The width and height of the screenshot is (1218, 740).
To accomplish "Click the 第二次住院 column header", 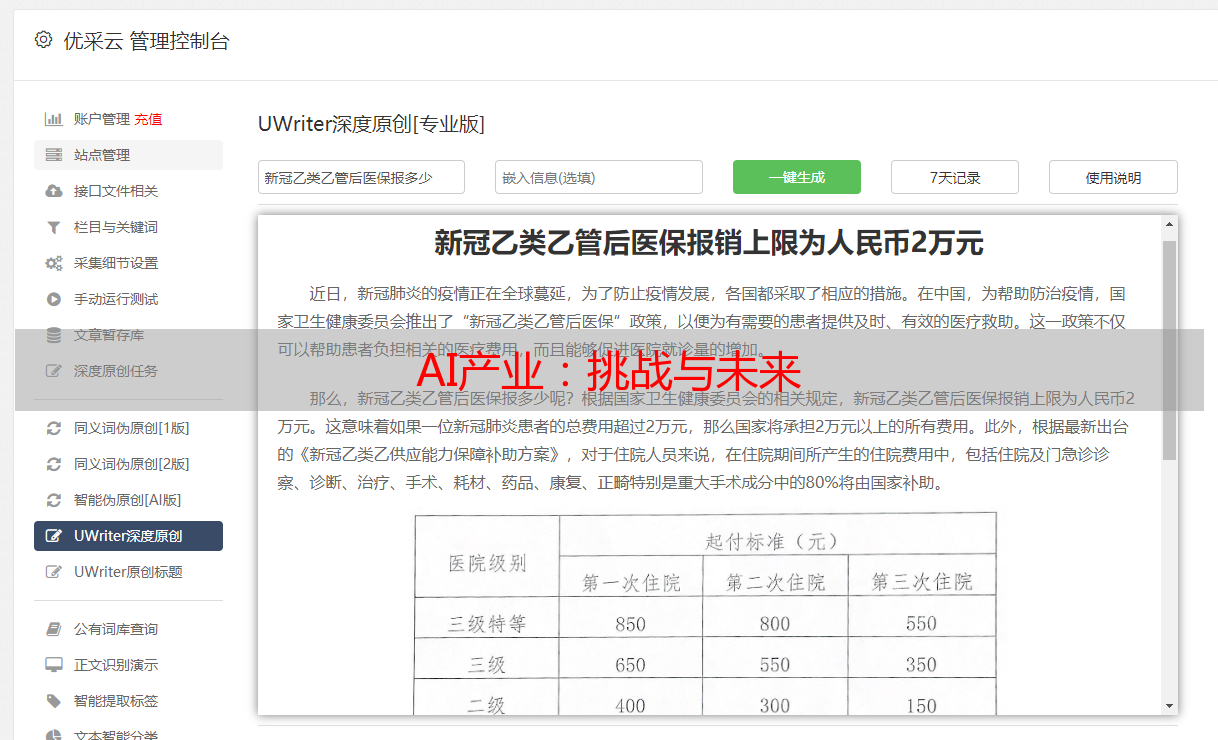I will (x=775, y=582).
